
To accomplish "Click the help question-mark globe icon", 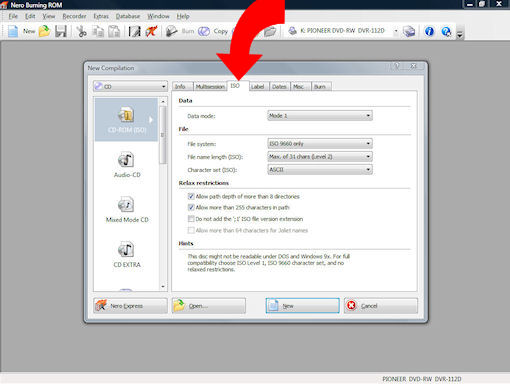I will (x=446, y=31).
